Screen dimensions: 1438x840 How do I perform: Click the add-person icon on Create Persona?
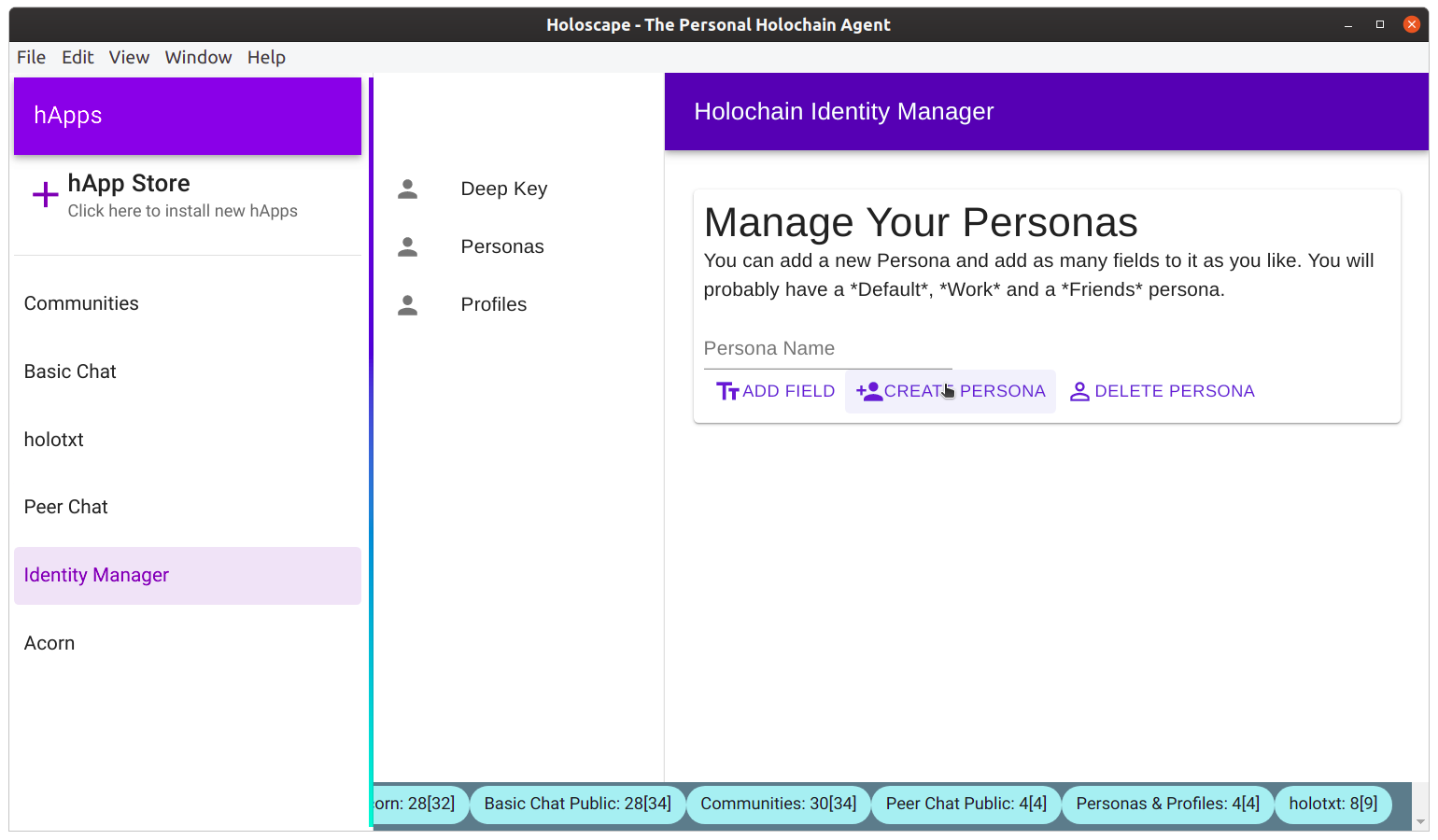pos(868,391)
